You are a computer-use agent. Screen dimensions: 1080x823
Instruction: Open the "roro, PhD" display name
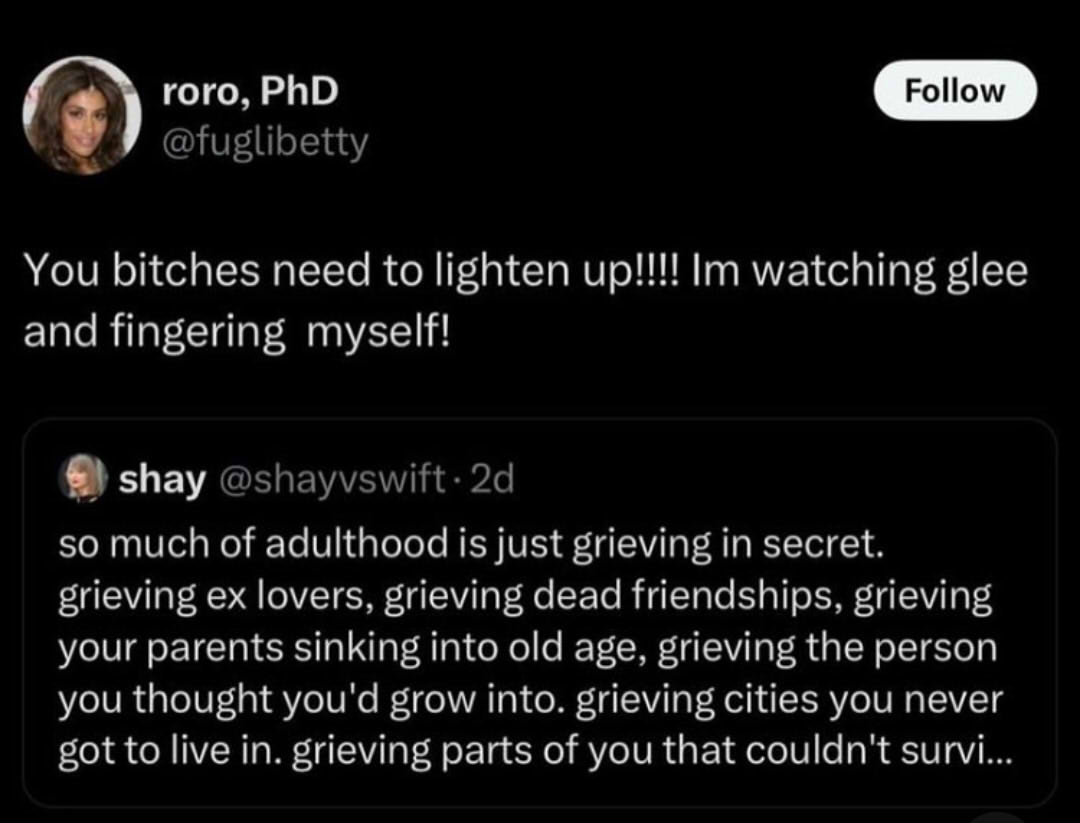[251, 92]
